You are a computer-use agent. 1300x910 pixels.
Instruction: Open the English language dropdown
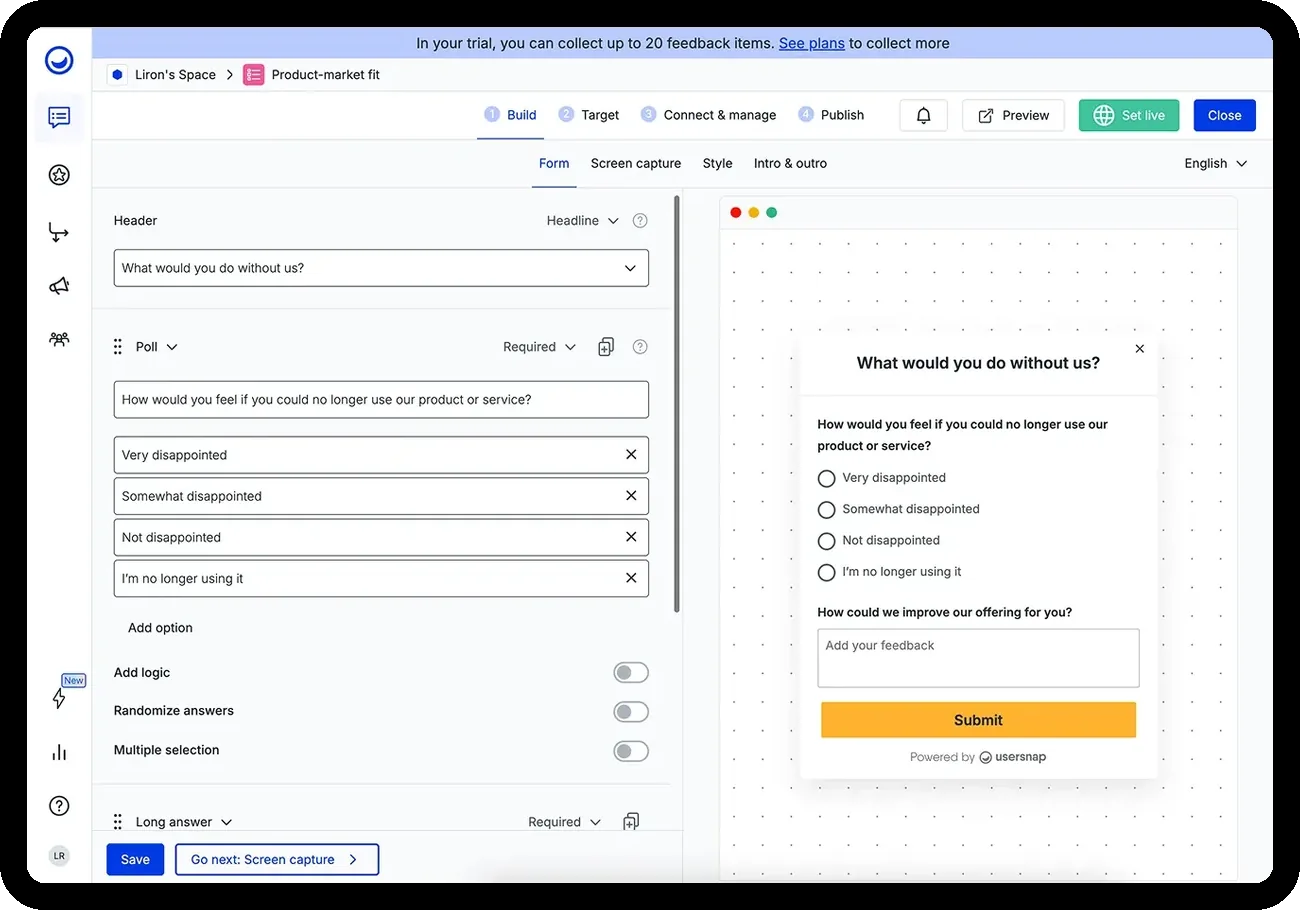click(1216, 164)
